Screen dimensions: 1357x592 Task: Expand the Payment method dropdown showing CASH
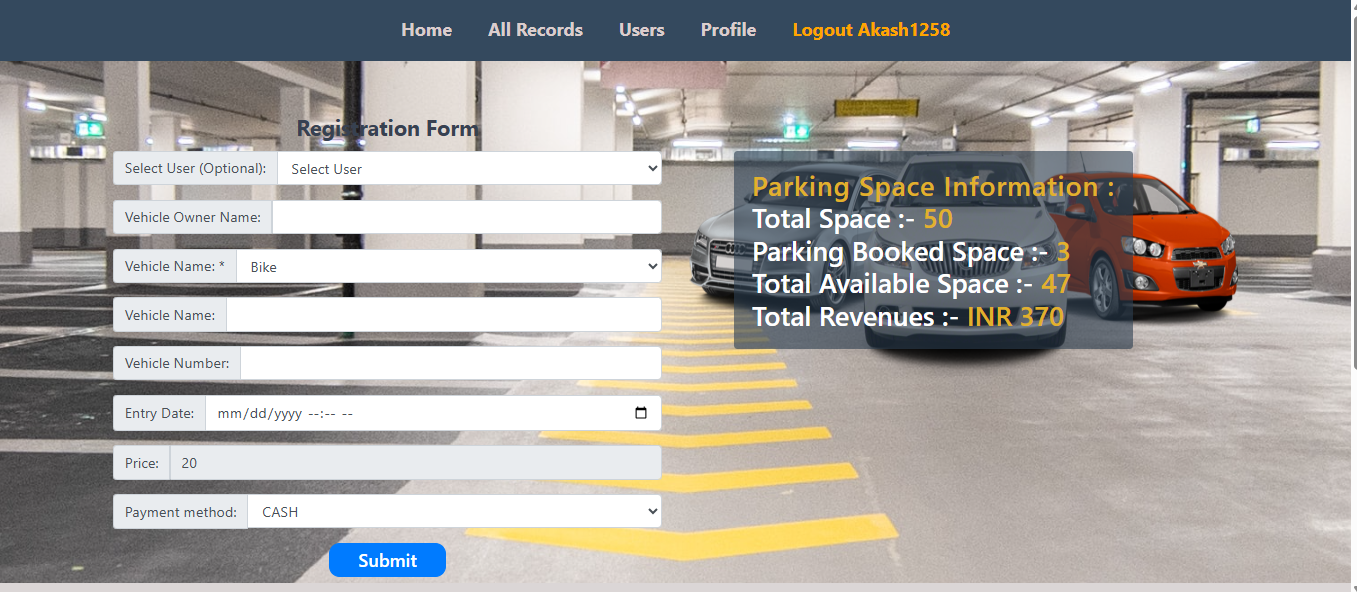pos(454,512)
